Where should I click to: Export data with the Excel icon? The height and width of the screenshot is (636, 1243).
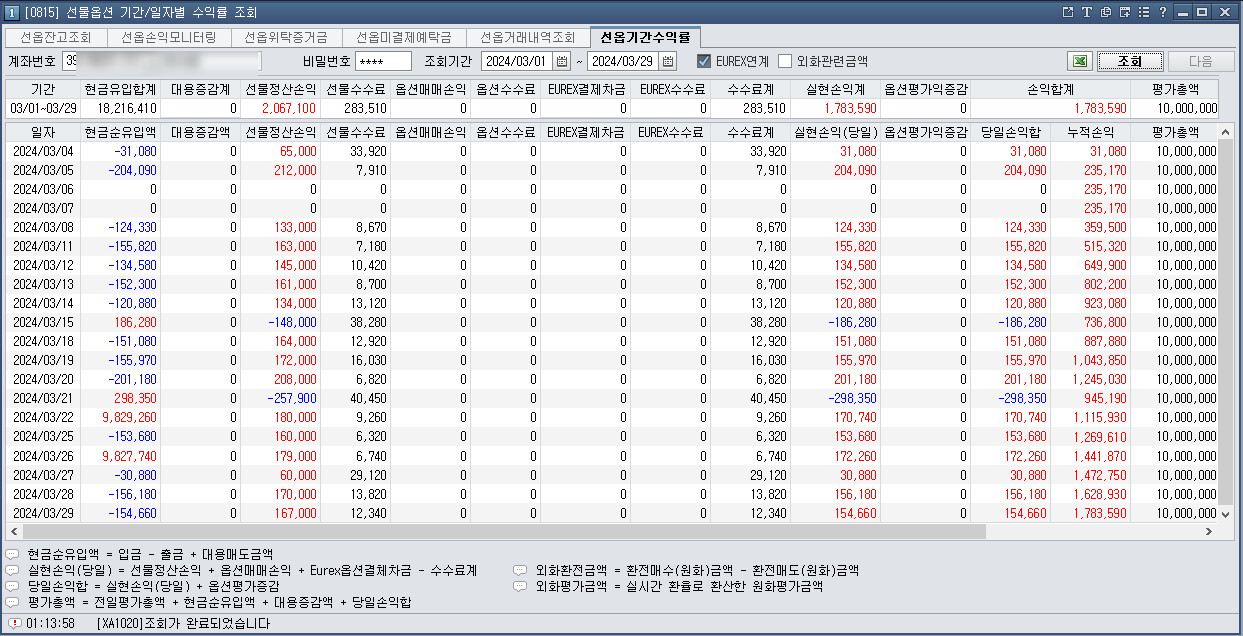[x=1079, y=61]
